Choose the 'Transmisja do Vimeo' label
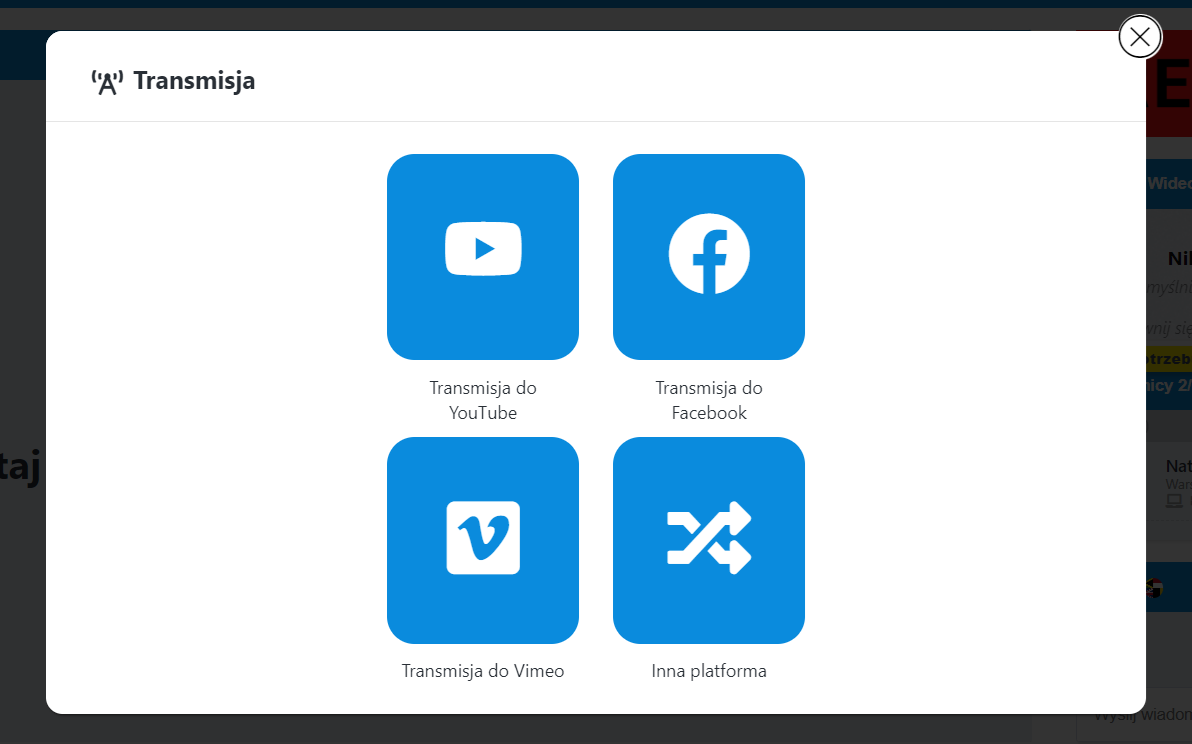This screenshot has height=744, width=1192. coord(483,671)
